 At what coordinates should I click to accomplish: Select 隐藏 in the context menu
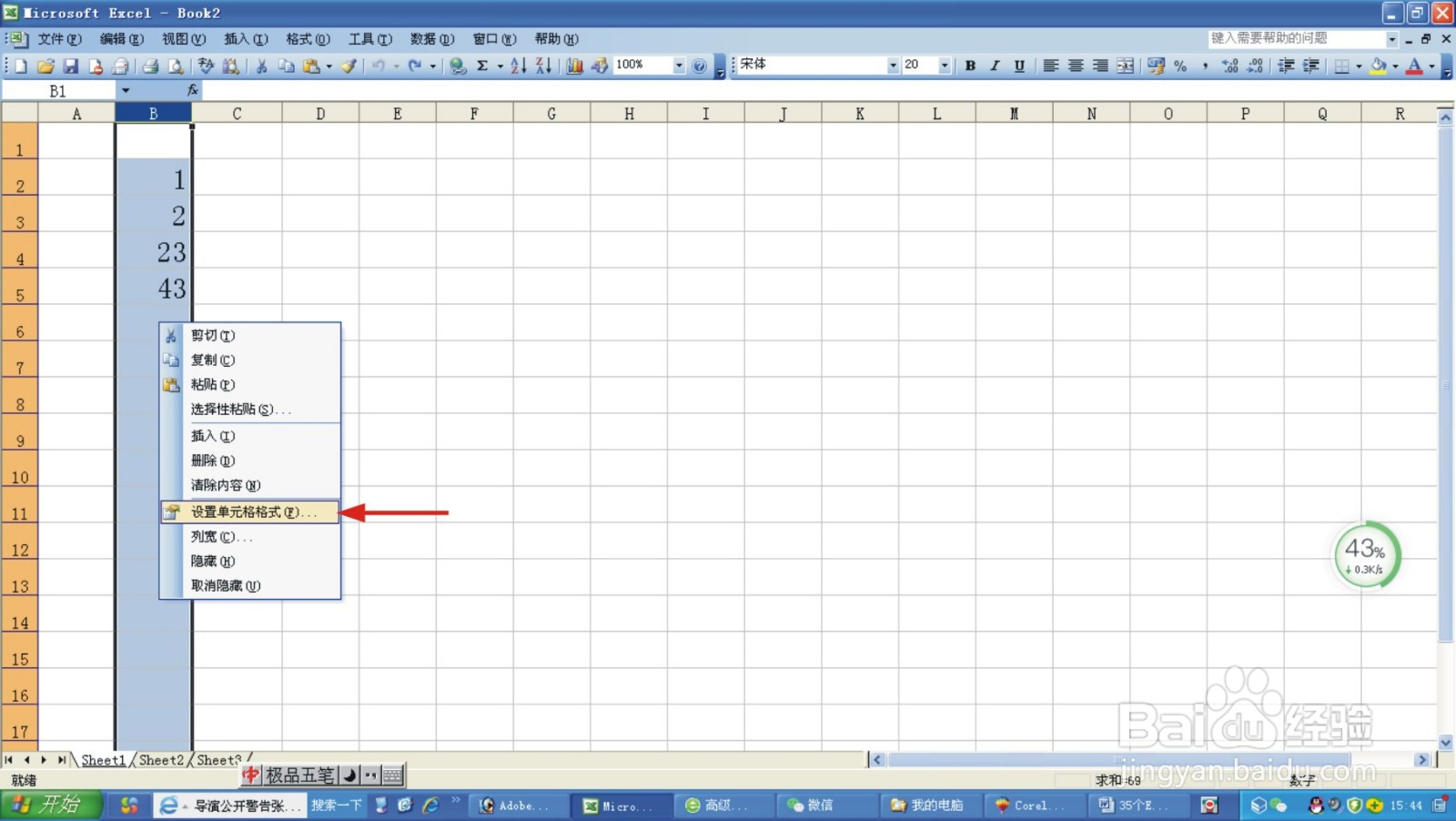pyautogui.click(x=250, y=562)
